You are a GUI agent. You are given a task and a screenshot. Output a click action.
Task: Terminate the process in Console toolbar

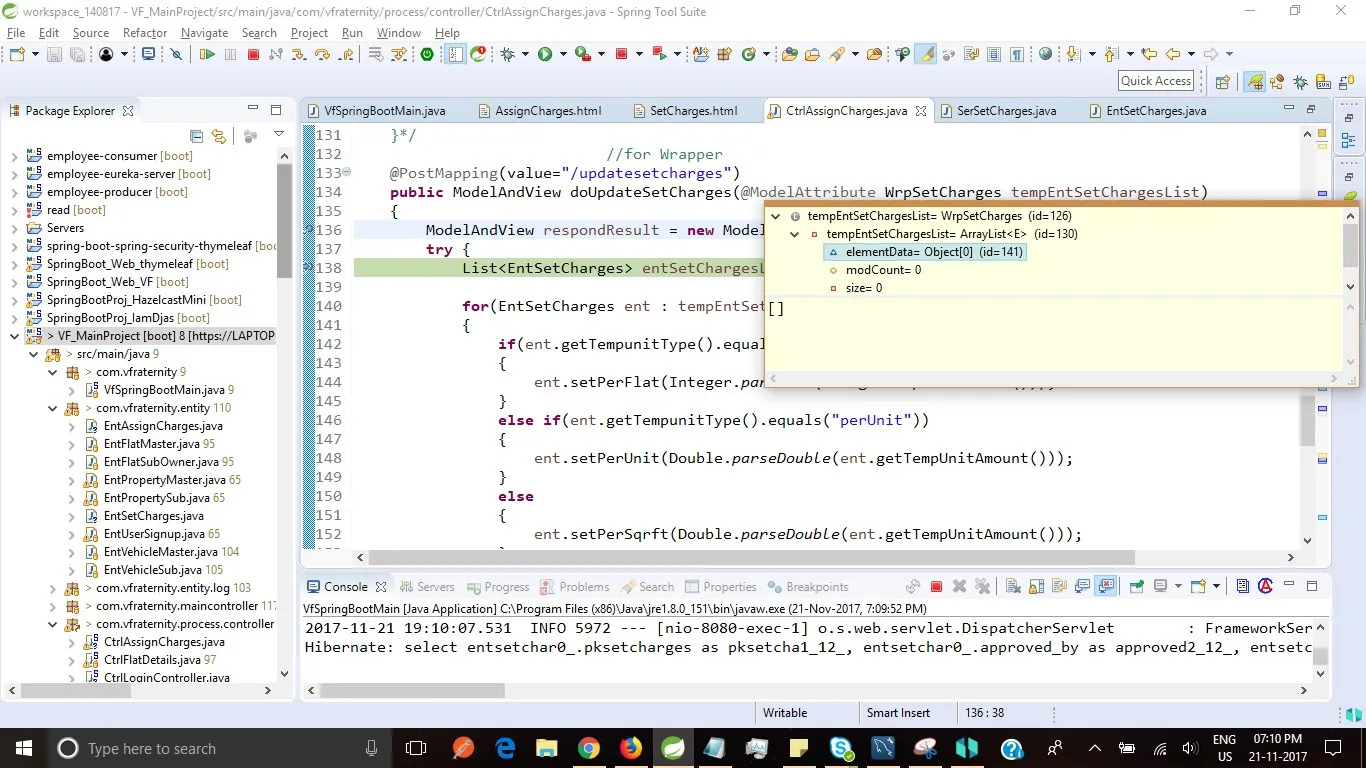[x=936, y=587]
